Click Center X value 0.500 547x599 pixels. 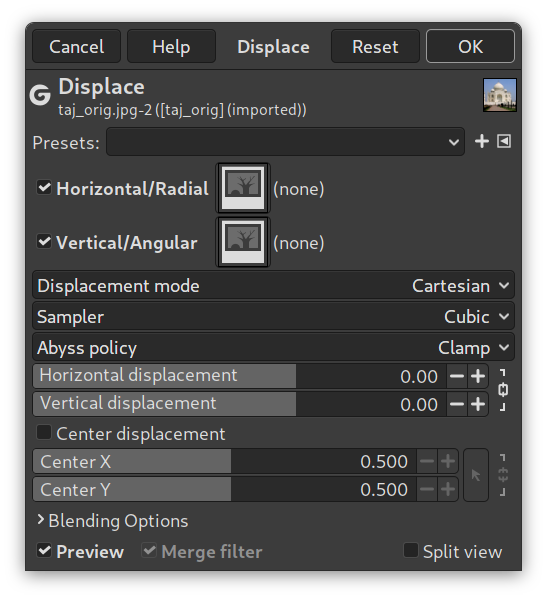(x=384, y=462)
